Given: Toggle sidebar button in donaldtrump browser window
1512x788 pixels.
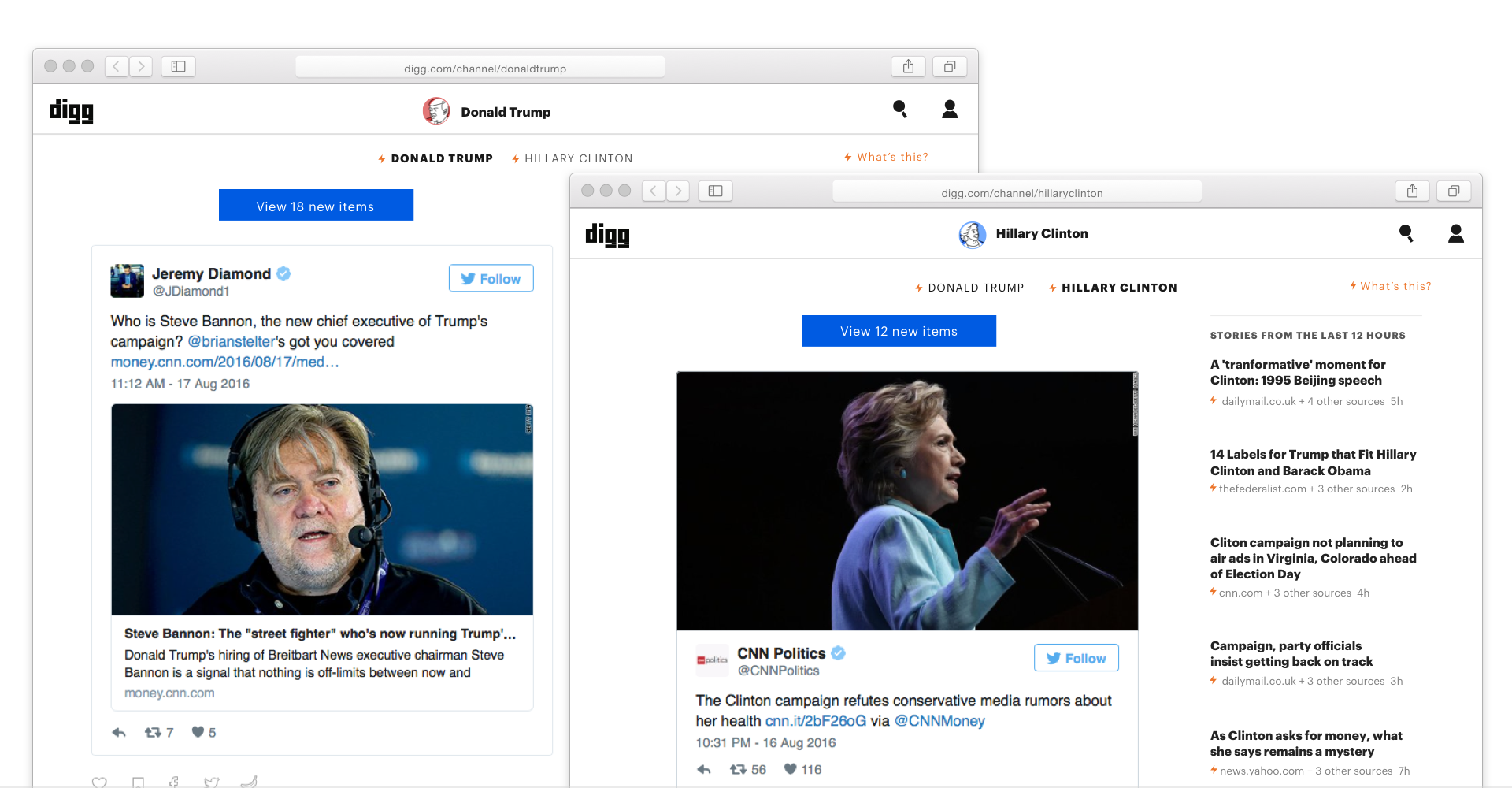Looking at the screenshot, I should 178,66.
